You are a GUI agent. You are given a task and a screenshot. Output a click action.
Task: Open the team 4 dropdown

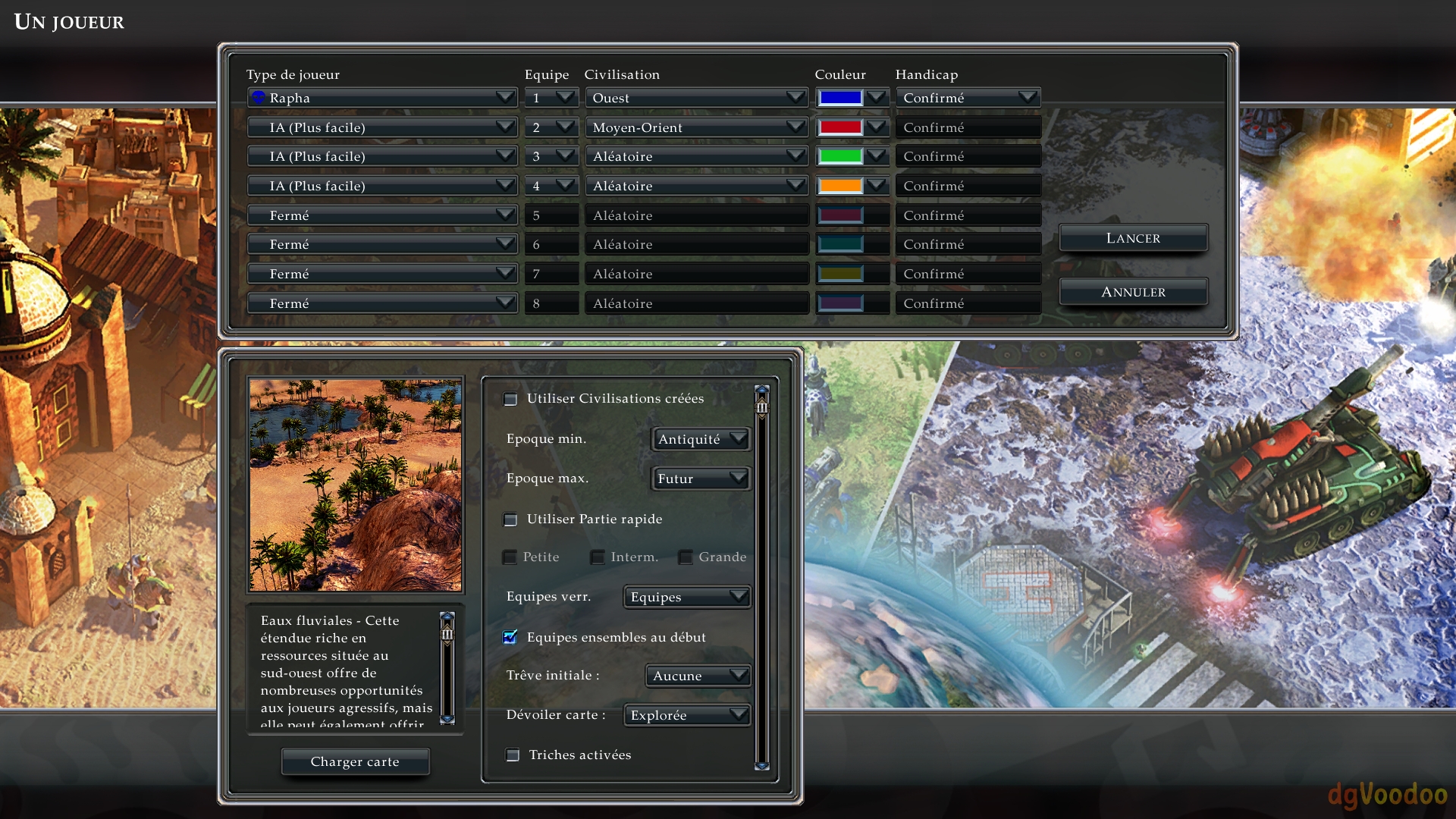pos(551,186)
